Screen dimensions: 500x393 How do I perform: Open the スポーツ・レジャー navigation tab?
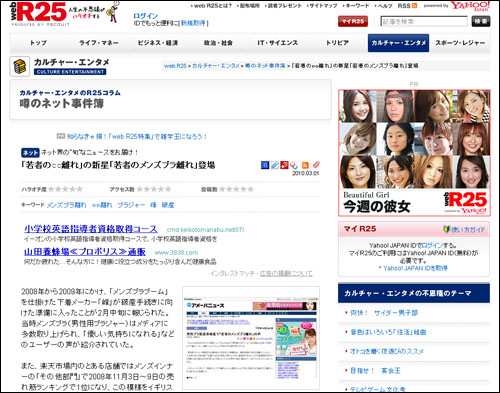click(x=460, y=43)
